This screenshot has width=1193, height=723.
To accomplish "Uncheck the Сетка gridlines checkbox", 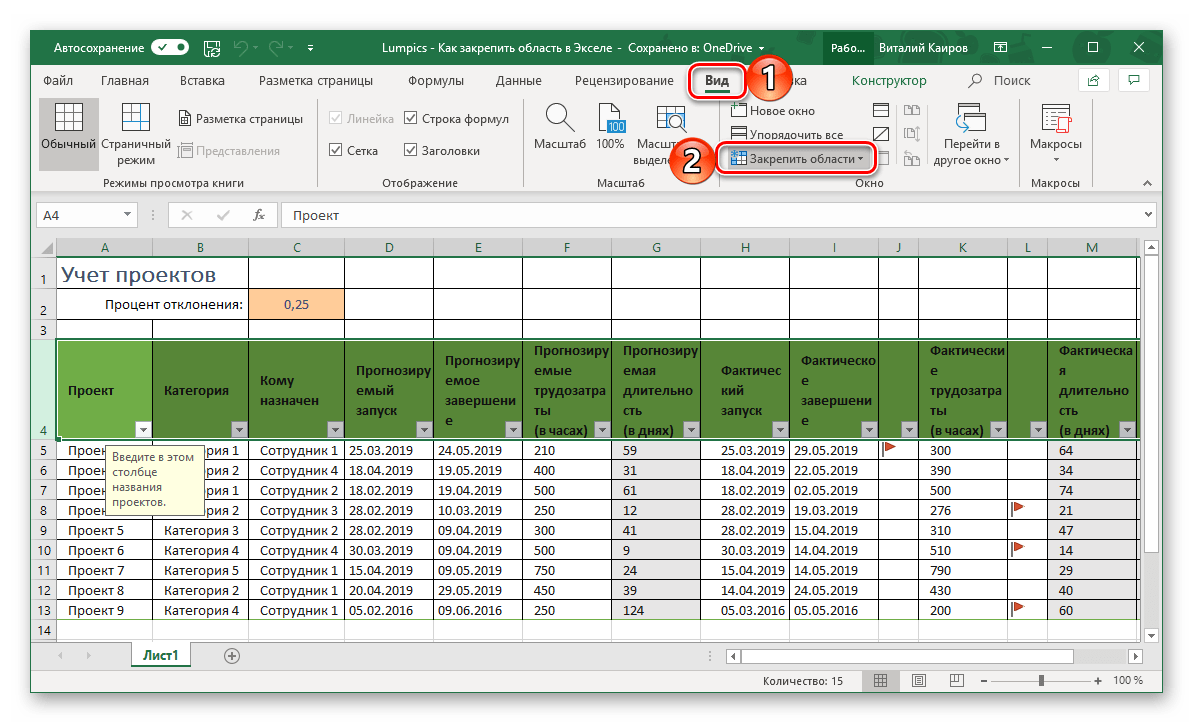I will [336, 151].
